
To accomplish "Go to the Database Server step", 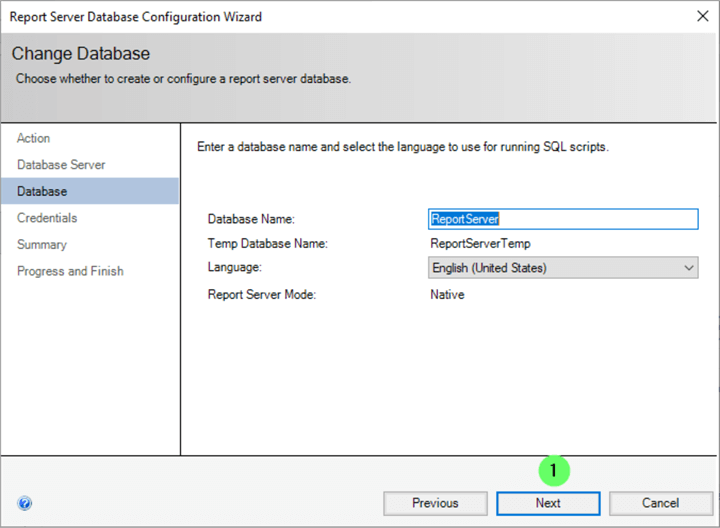I will pyautogui.click(x=61, y=164).
